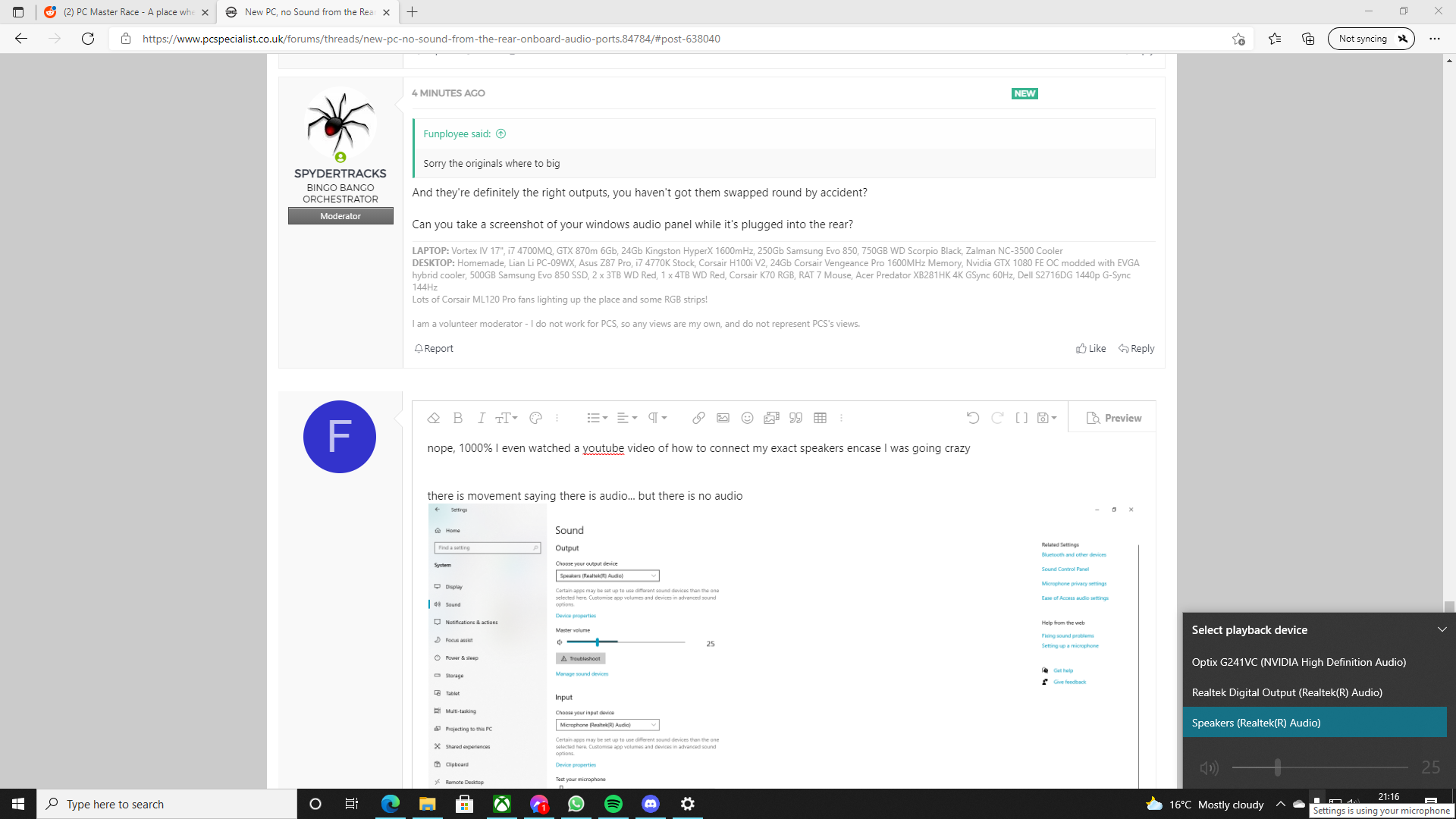Preview the reply post
This screenshot has width=1456, height=819.
[1112, 418]
